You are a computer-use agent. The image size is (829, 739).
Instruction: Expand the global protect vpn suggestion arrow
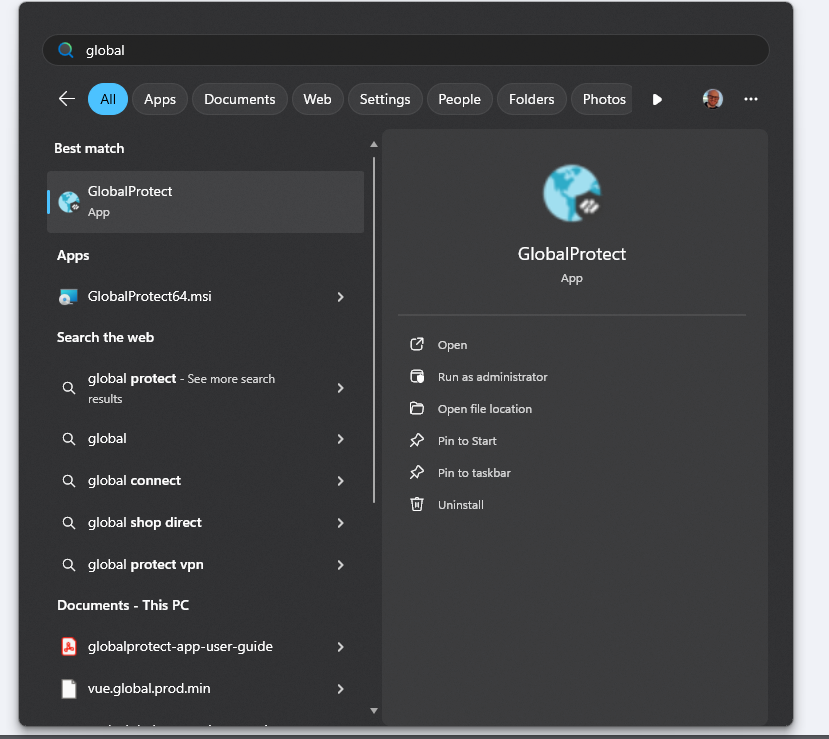pyautogui.click(x=341, y=565)
